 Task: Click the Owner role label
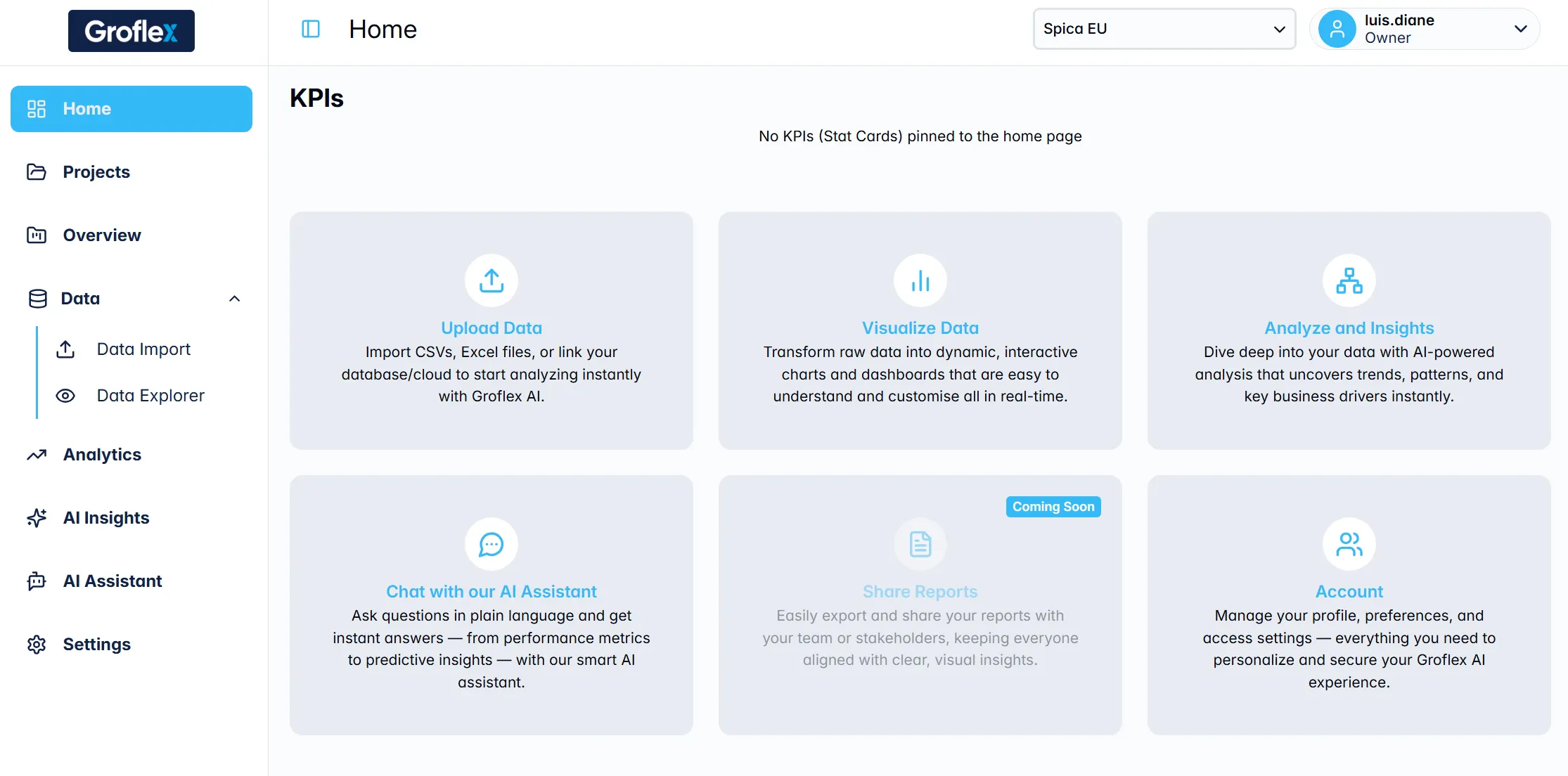click(1388, 38)
